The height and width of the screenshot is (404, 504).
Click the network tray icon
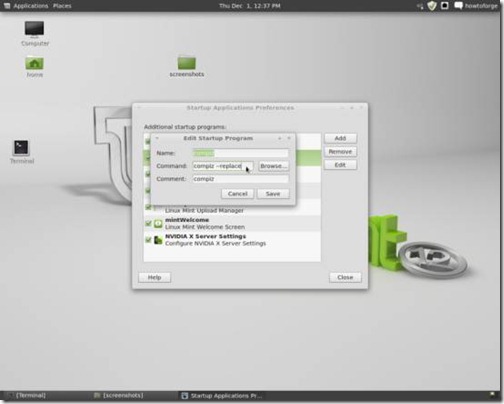(x=420, y=6)
